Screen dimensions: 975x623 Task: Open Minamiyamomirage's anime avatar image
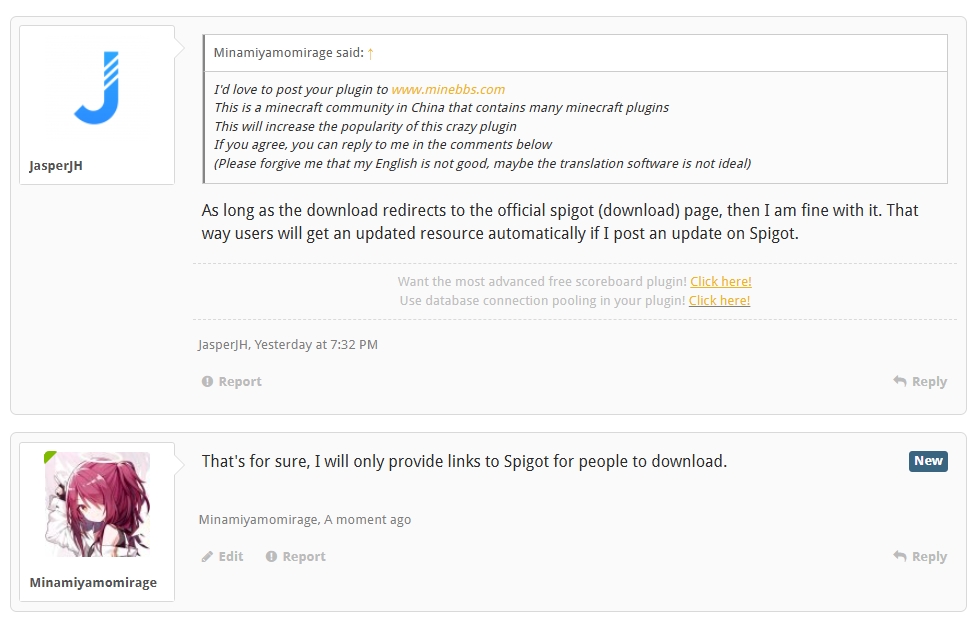click(x=97, y=504)
